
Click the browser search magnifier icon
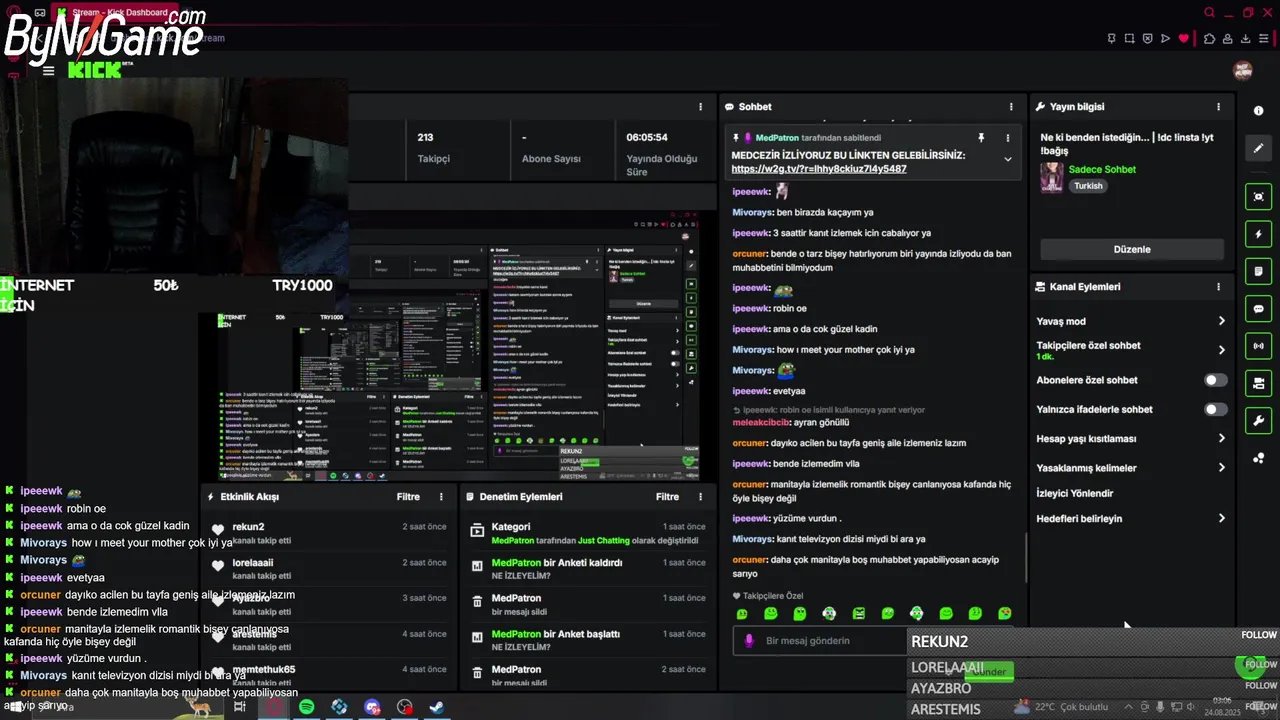click(1209, 13)
